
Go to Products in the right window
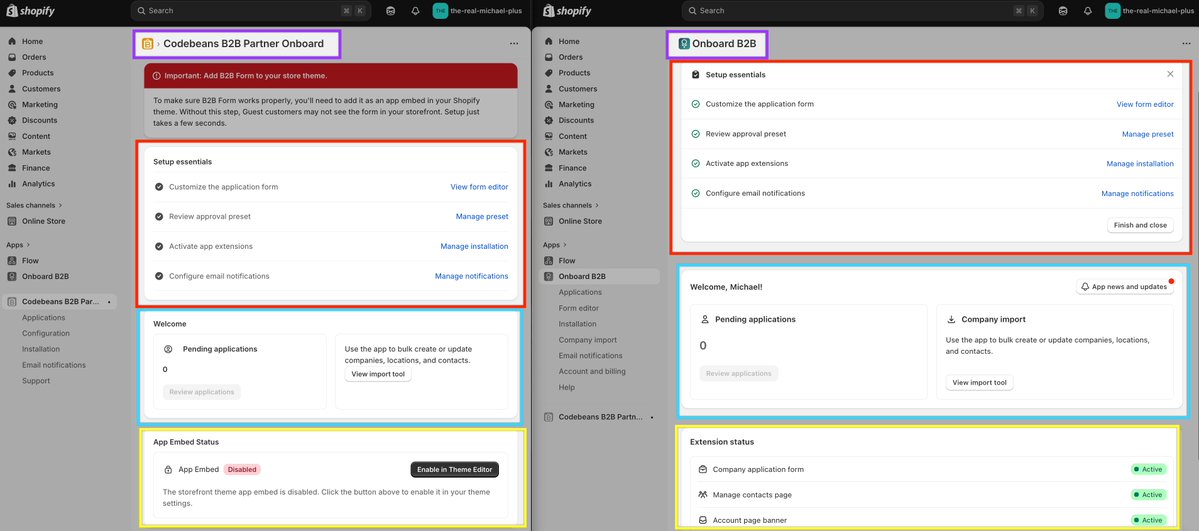574,73
